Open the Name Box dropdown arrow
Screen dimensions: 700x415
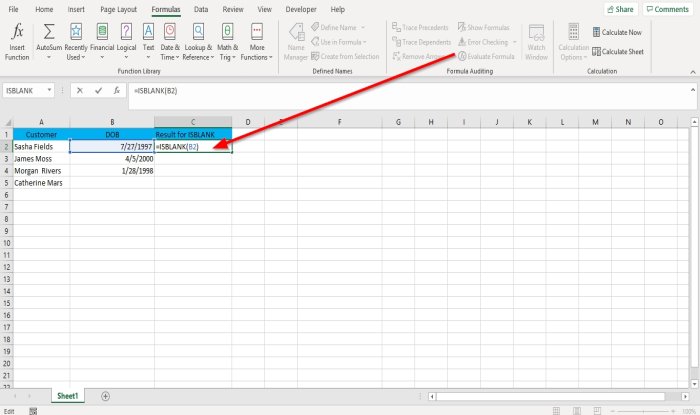pos(49,90)
